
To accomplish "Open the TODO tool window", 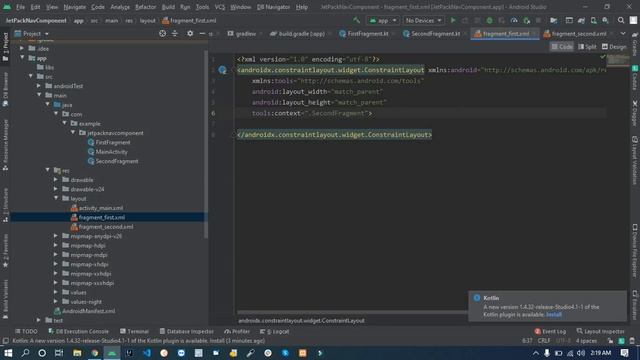I will click(x=26, y=331).
